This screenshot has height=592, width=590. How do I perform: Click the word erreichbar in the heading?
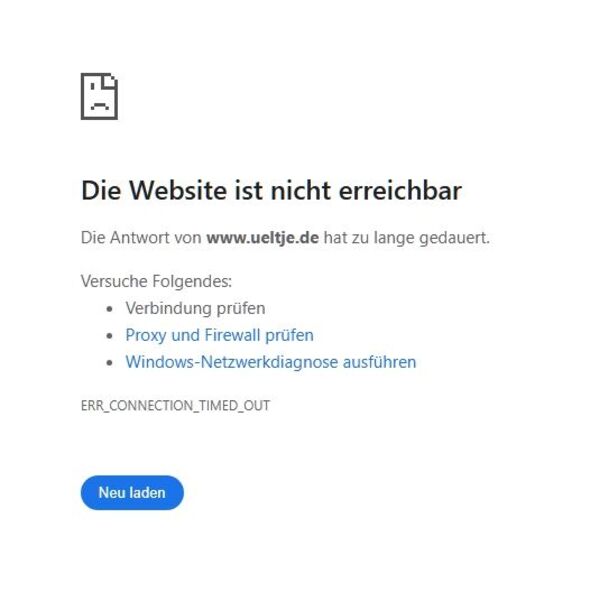pyautogui.click(x=400, y=190)
